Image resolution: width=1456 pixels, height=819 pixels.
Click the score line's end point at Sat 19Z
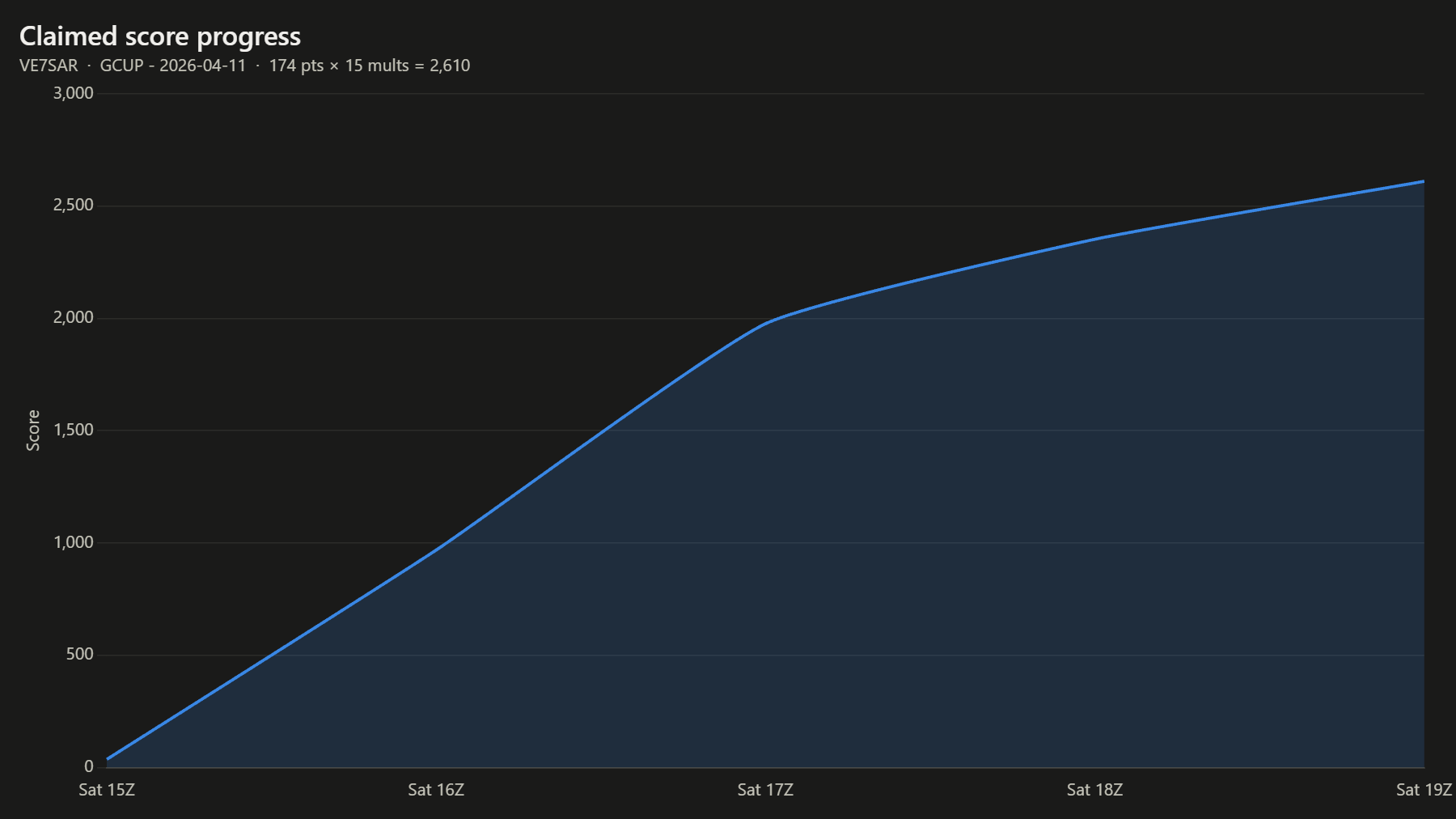tap(1424, 181)
